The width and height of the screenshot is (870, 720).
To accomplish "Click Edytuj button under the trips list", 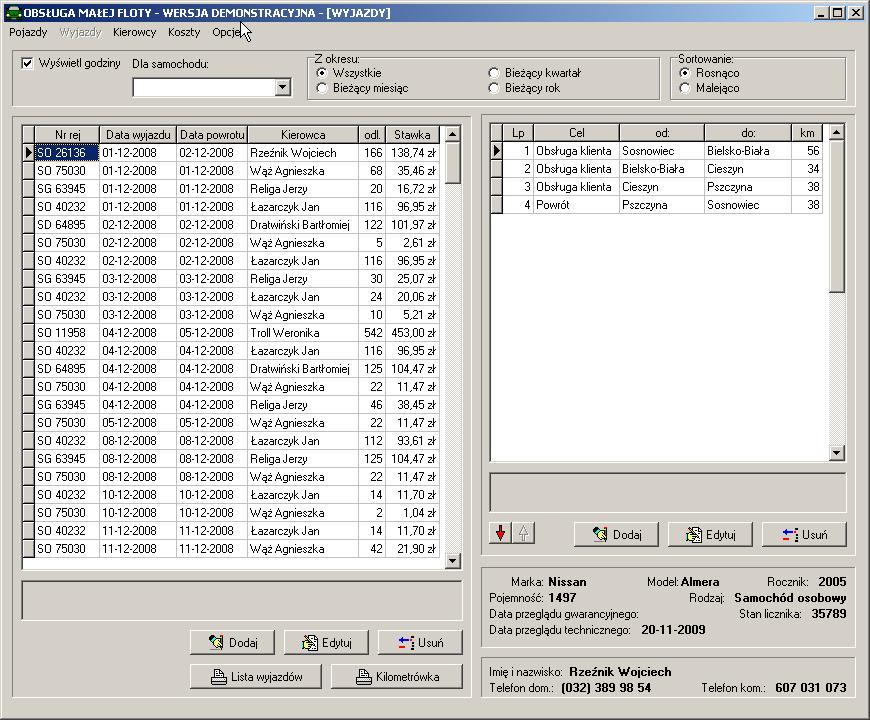I will click(326, 642).
